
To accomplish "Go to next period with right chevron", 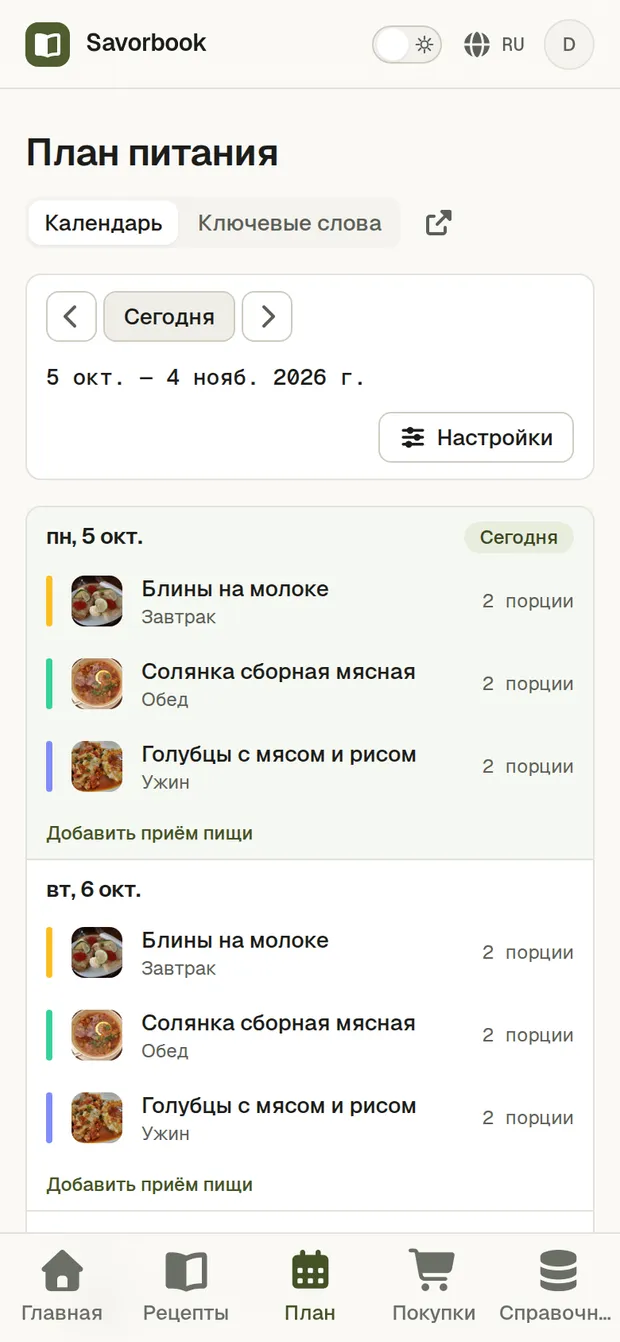I will 267,317.
